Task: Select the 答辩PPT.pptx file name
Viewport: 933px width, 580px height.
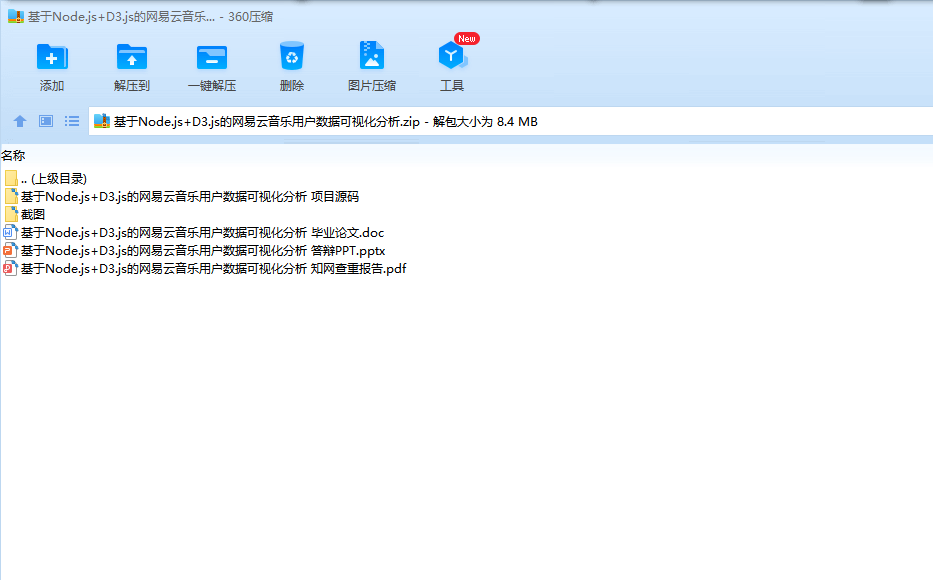Action: tap(203, 250)
